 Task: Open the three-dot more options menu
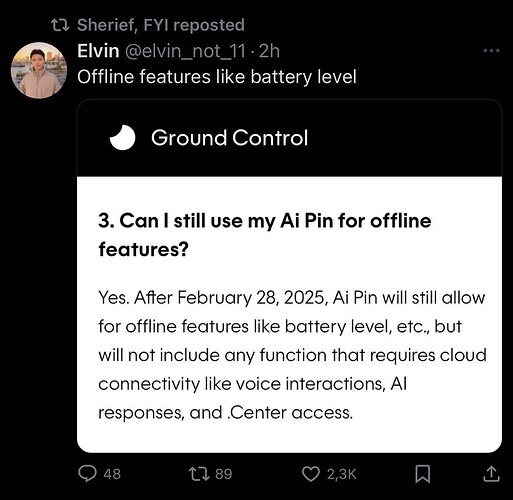(491, 51)
